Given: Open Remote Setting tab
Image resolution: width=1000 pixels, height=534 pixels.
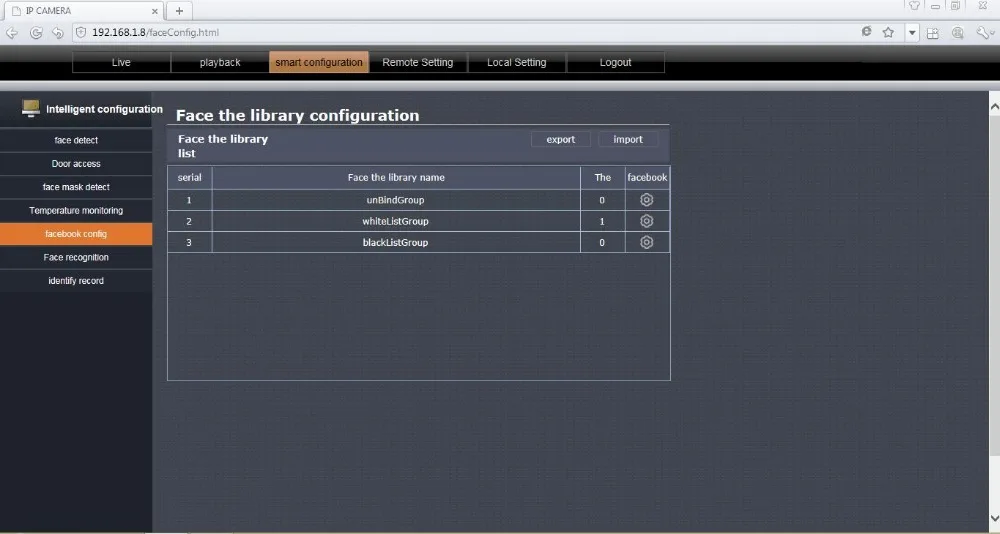Looking at the screenshot, I should point(418,63).
